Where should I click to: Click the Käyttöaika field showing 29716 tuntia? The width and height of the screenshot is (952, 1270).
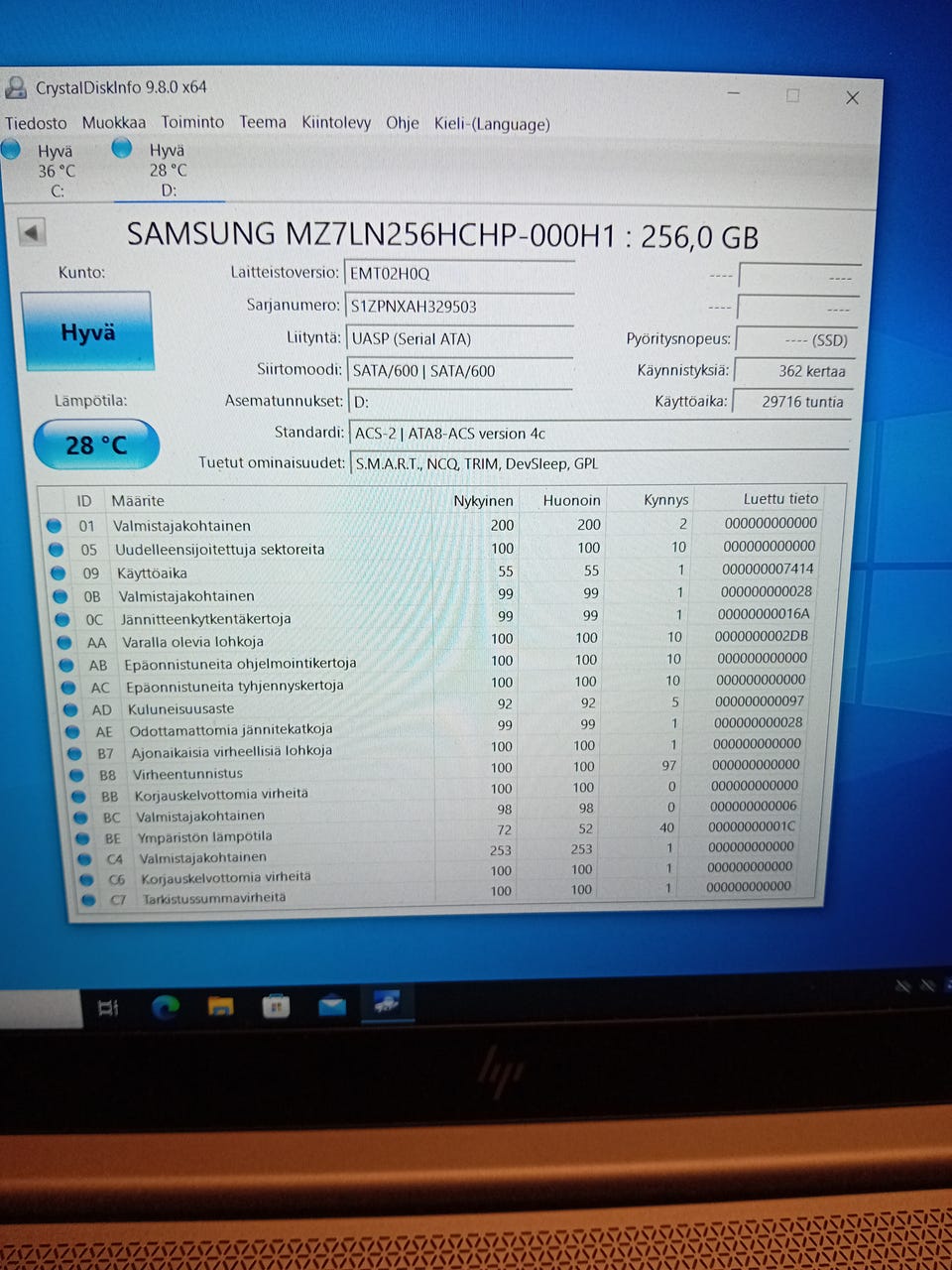792,402
